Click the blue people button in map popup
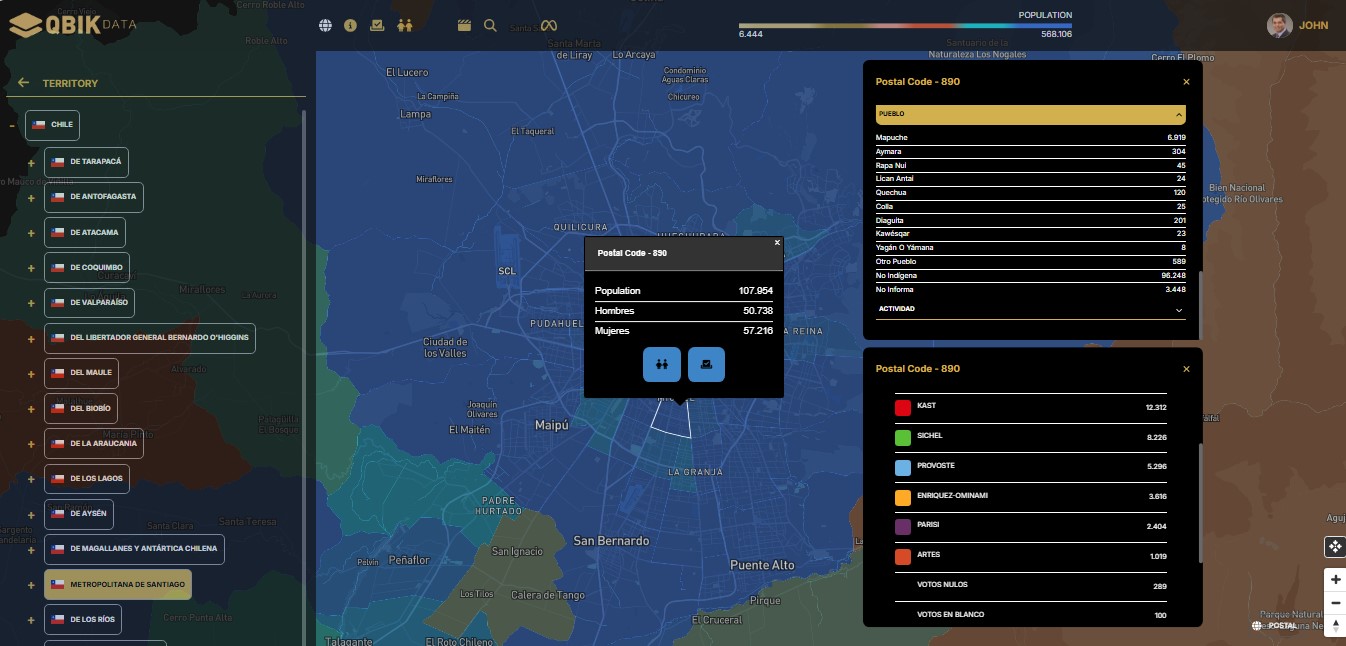1346x646 pixels. tap(661, 365)
